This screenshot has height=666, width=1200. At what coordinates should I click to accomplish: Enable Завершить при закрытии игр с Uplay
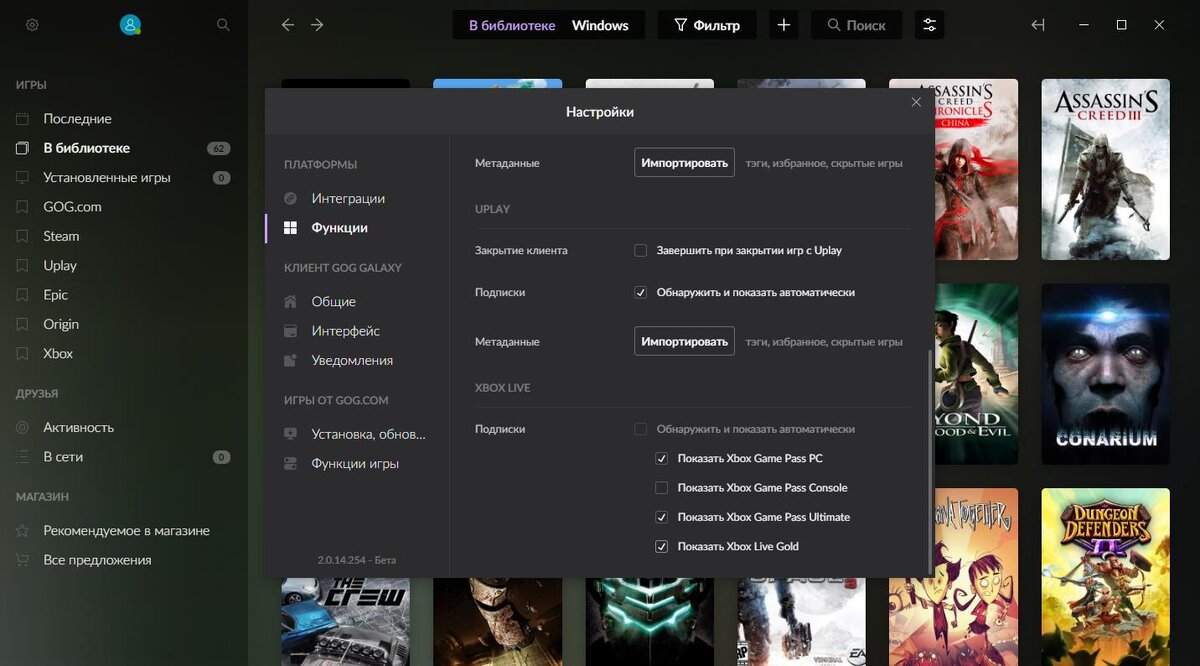click(640, 250)
